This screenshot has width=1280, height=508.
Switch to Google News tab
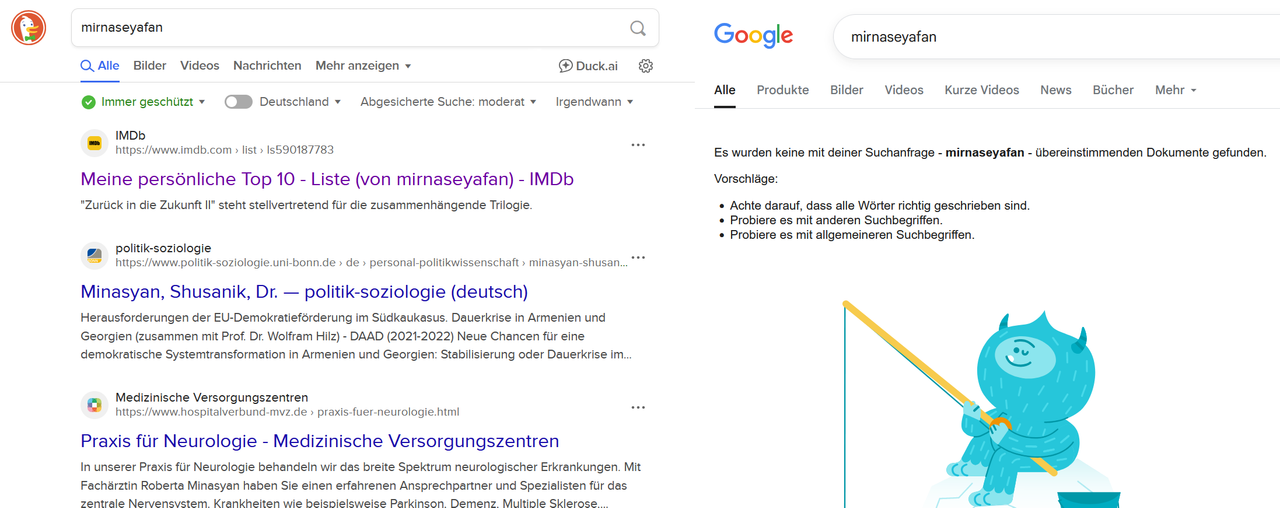point(1056,90)
